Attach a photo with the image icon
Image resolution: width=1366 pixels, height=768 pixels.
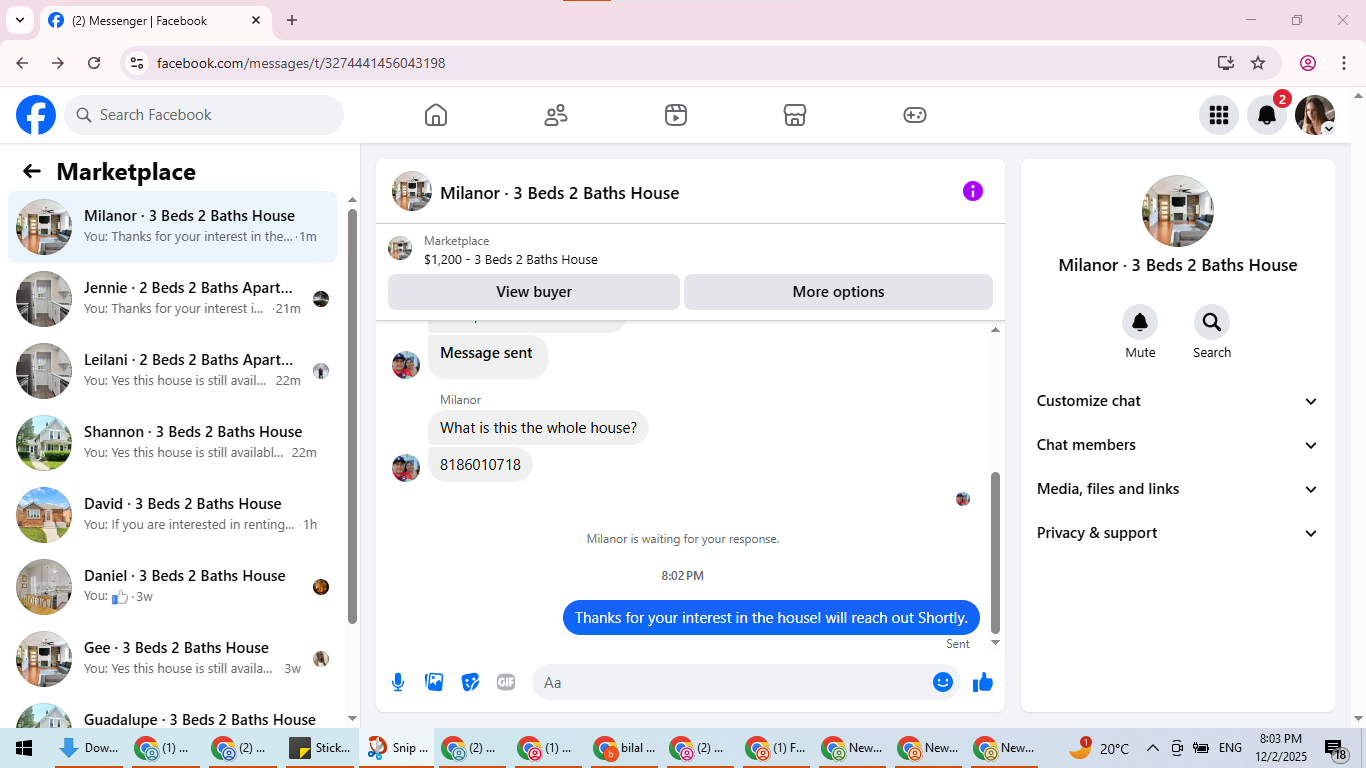(x=434, y=682)
